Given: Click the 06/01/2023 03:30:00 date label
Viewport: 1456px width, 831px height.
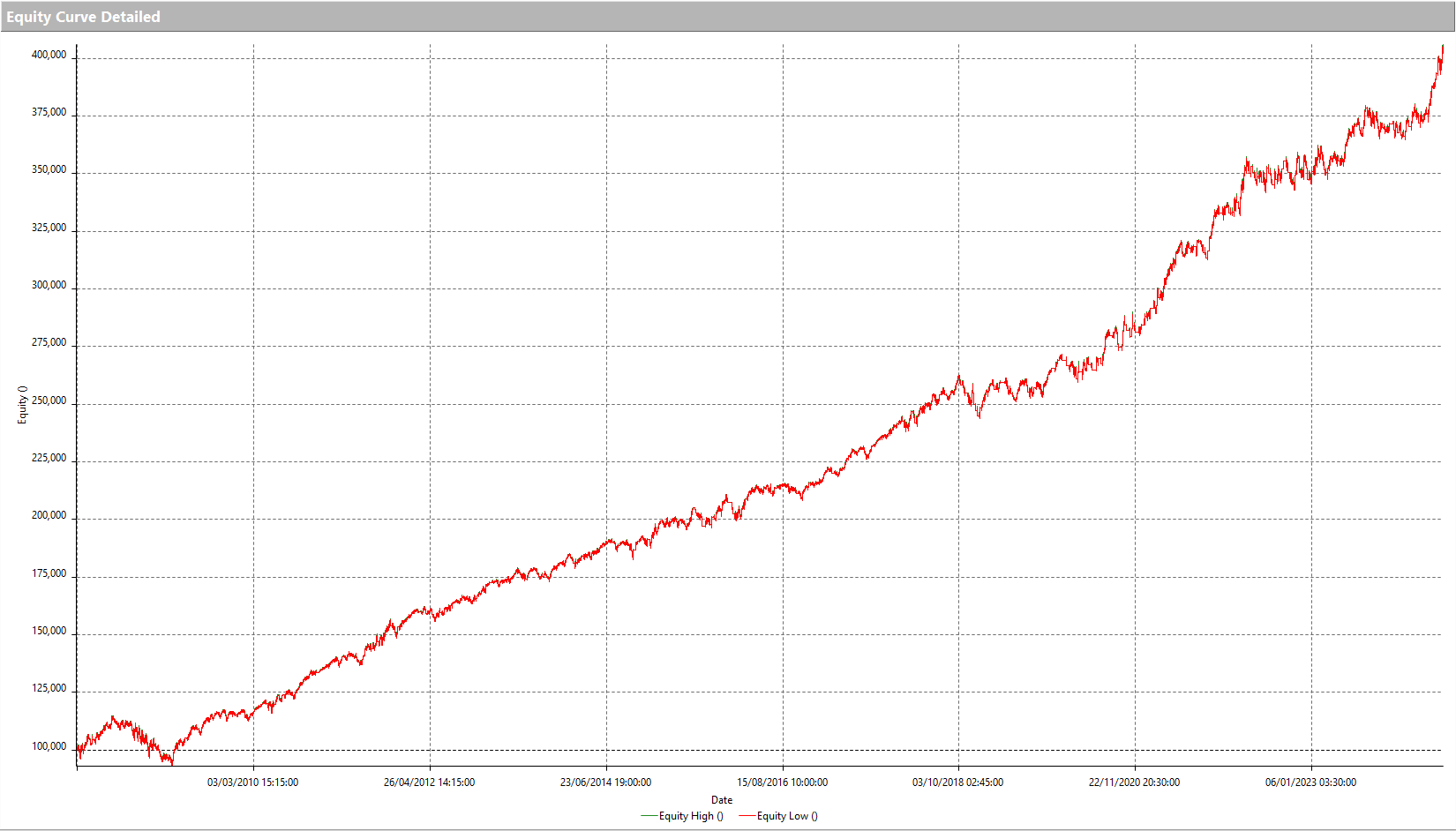Looking at the screenshot, I should point(1310,782).
